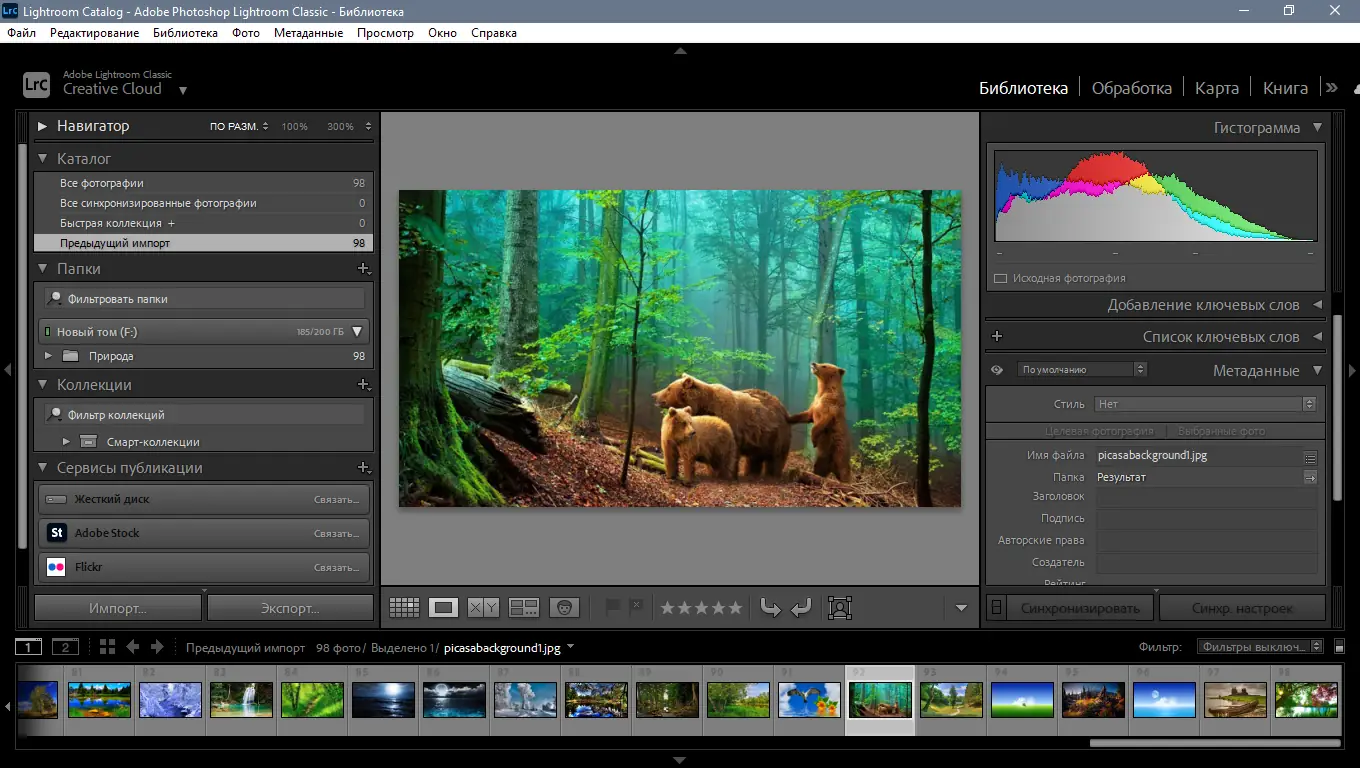This screenshot has width=1360, height=768.
Task: Click the Импорт button
Action: pos(116,607)
